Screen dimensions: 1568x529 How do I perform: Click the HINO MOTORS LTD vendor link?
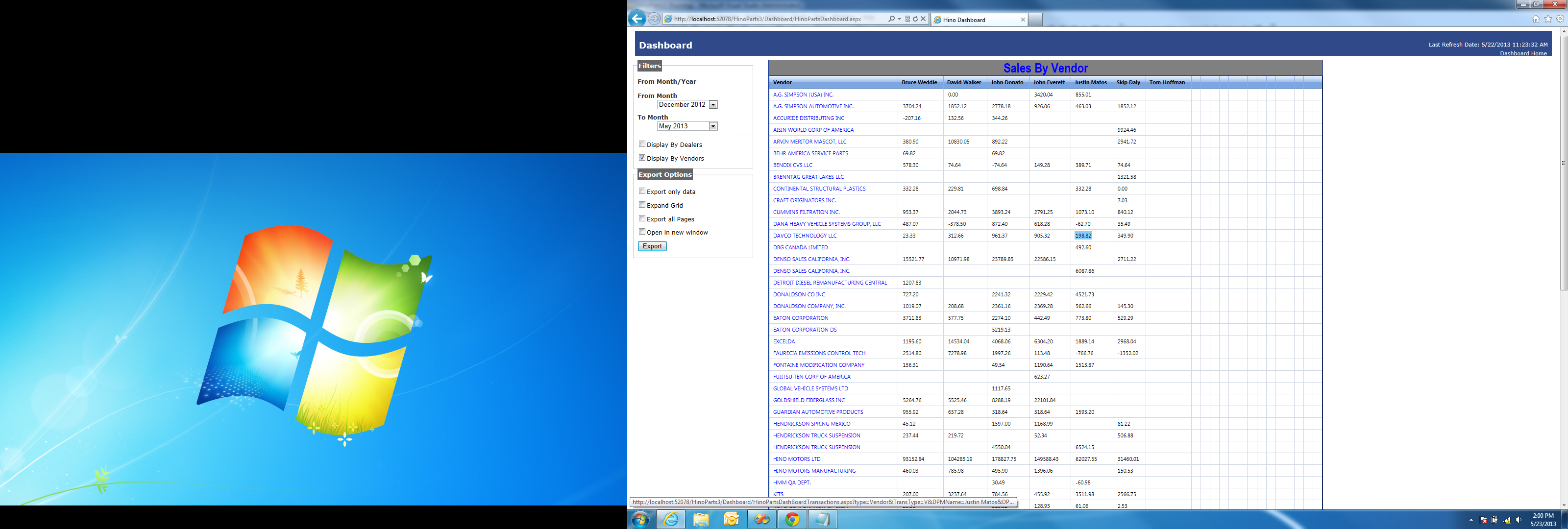point(796,459)
